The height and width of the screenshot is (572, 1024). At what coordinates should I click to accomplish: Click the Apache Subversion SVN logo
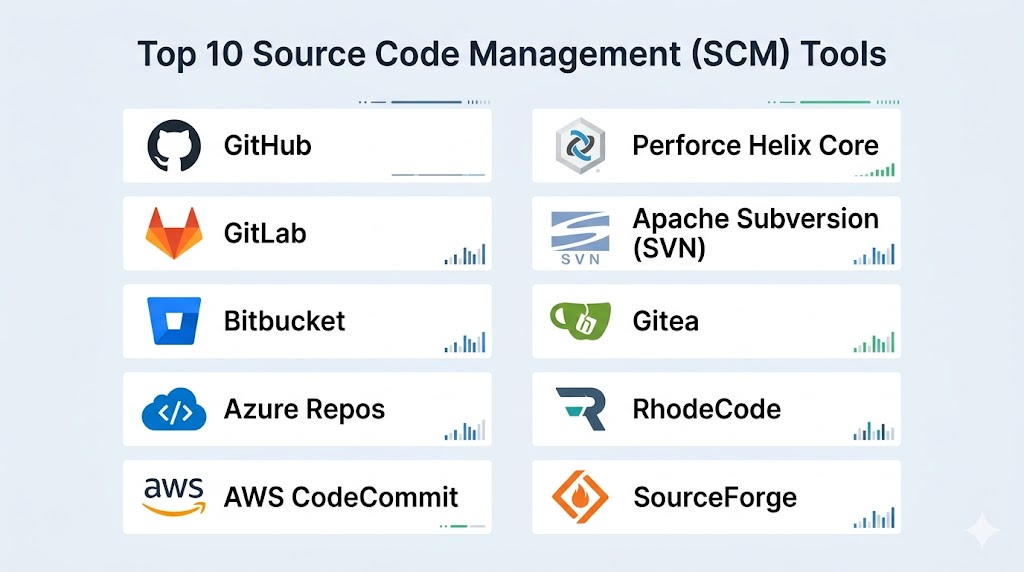tap(580, 237)
